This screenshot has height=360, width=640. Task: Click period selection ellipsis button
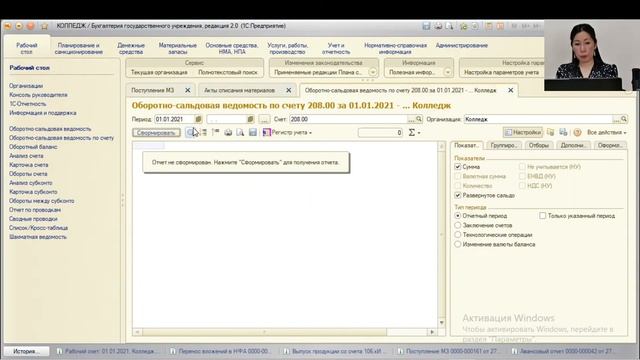(x=264, y=119)
